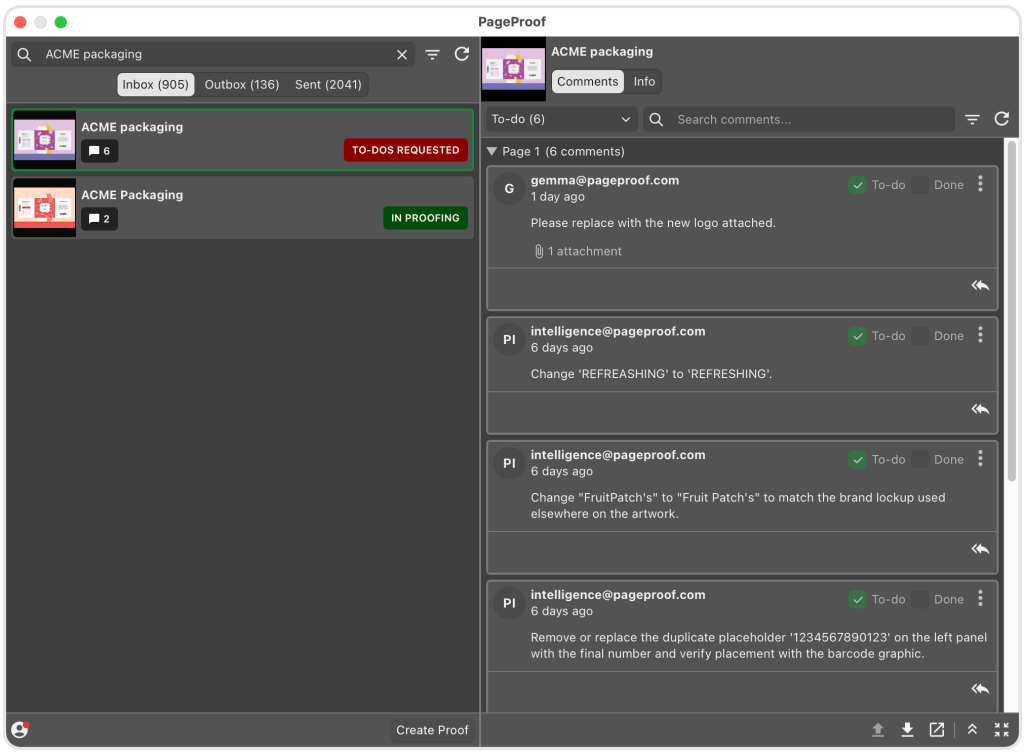Select the 'ACME Packaging' in proofing row title
This screenshot has height=753, width=1024.
[x=132, y=195]
